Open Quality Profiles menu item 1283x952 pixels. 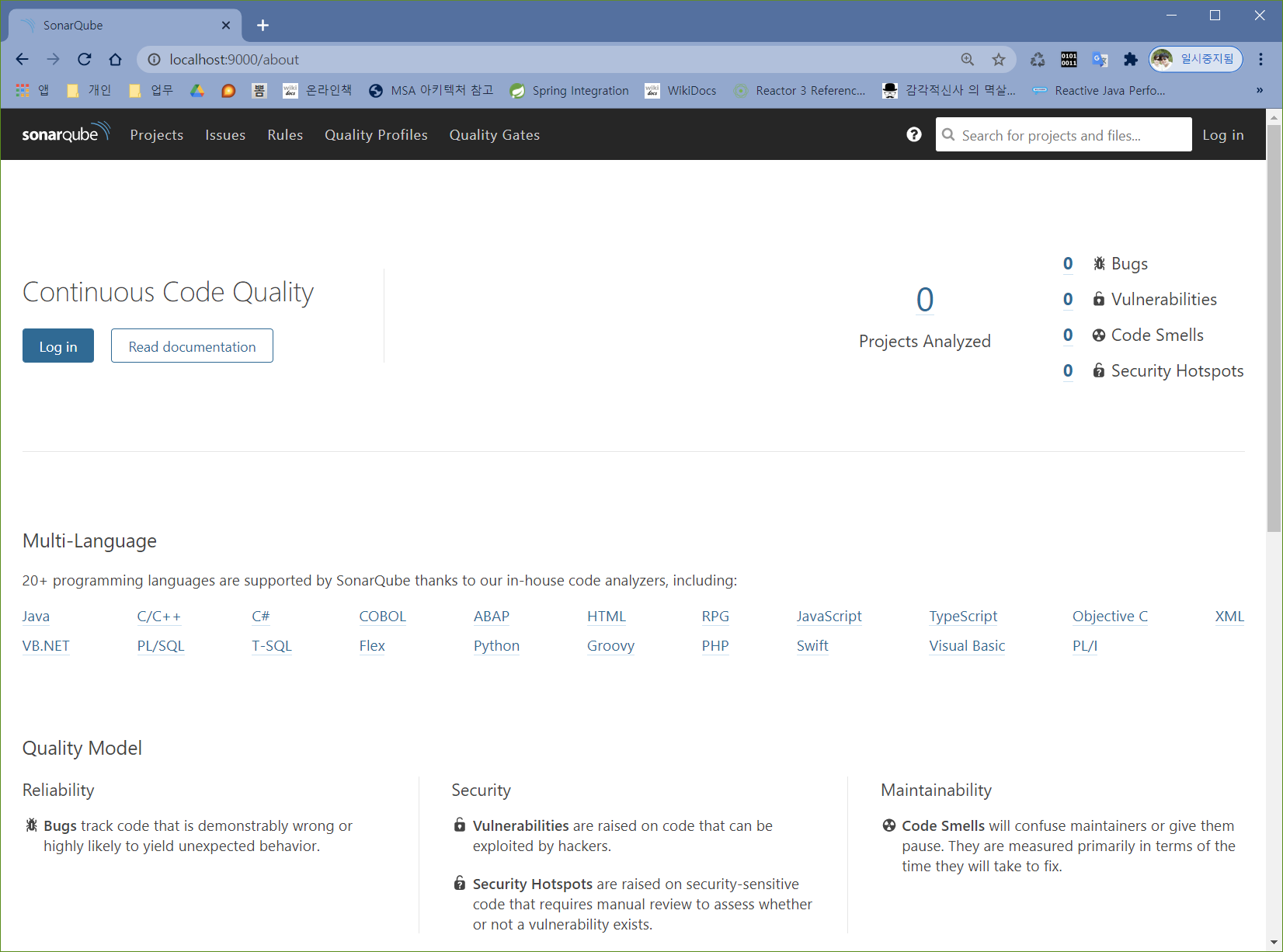(x=376, y=135)
